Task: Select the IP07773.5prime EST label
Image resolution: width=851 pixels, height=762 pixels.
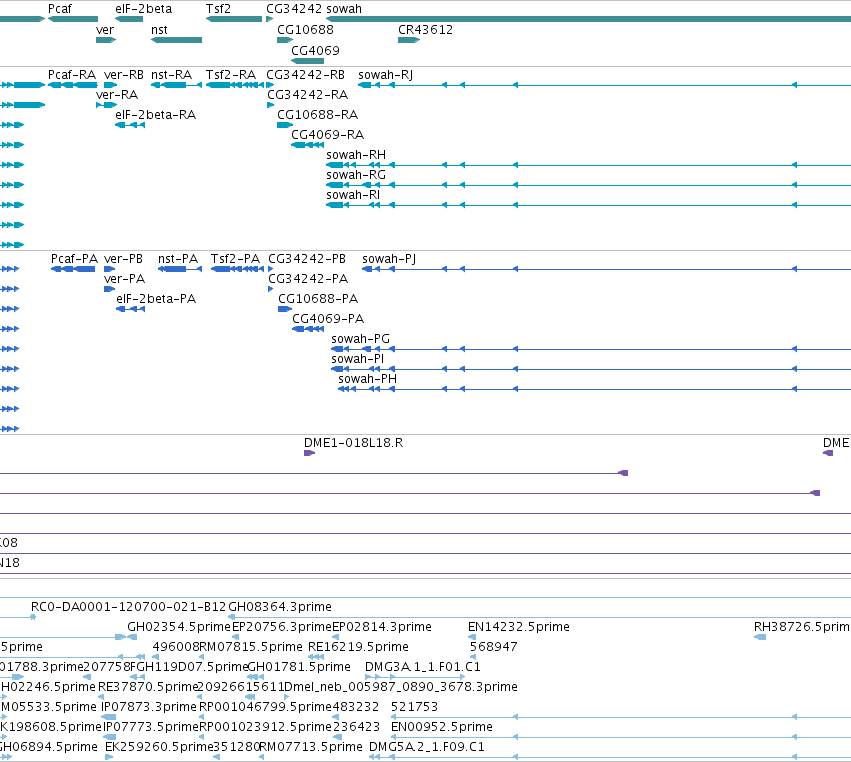Action: 151,727
